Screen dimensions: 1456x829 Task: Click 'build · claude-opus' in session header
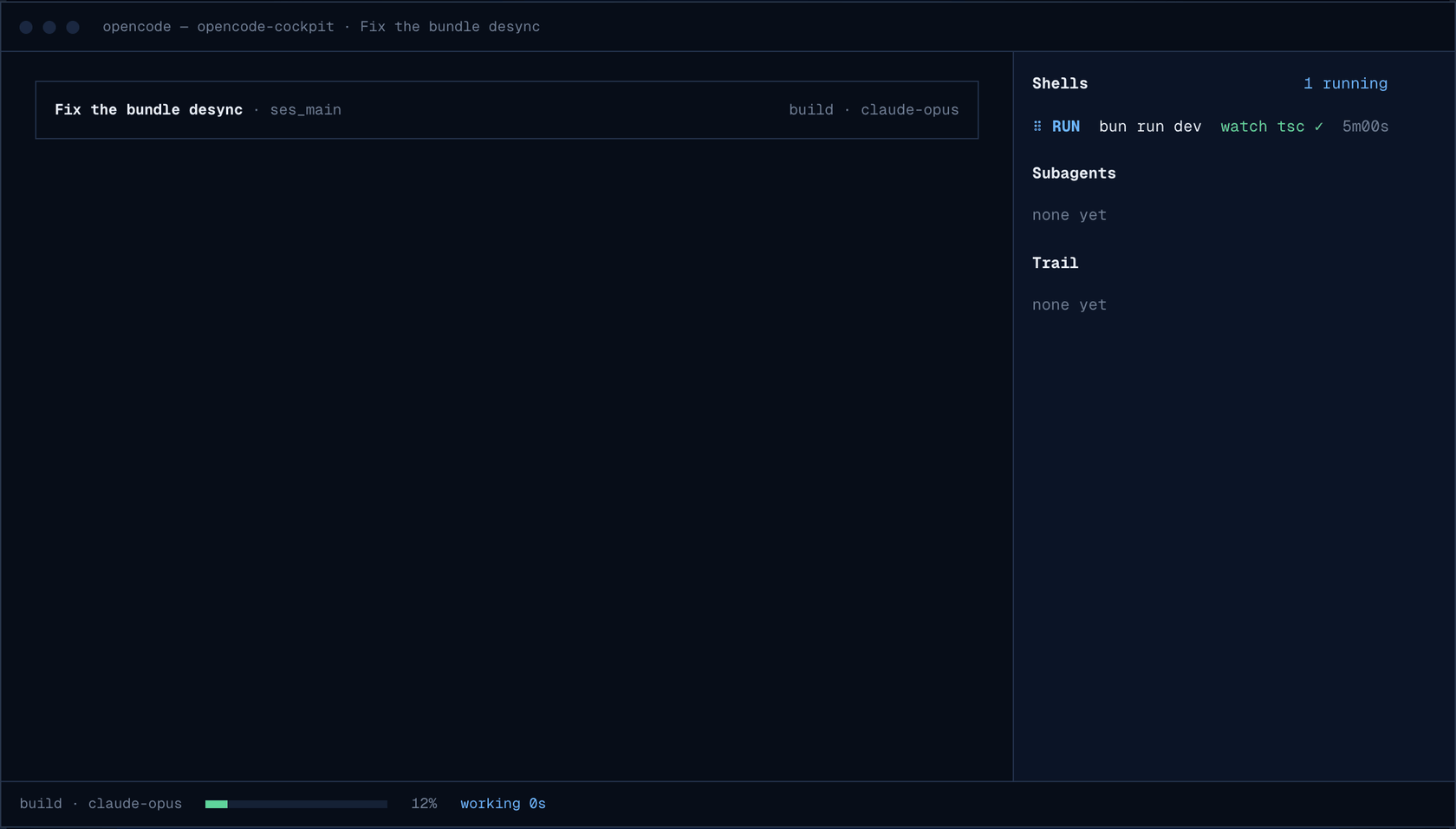(874, 110)
